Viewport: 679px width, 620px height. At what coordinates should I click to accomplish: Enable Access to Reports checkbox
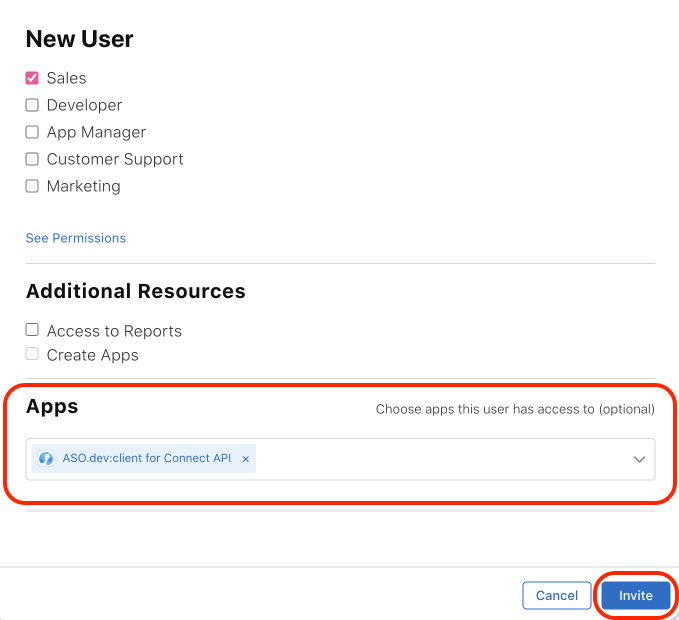32,329
